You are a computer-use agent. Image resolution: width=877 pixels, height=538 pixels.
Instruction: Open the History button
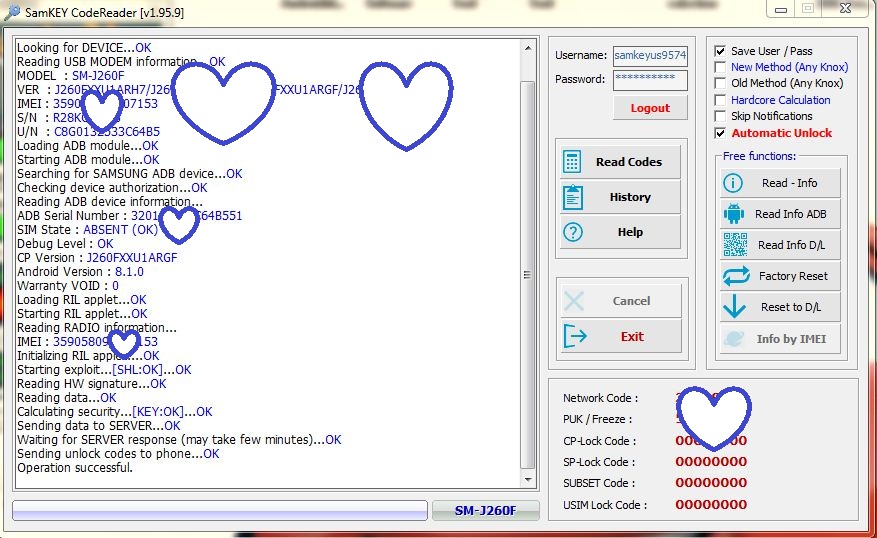[x=620, y=197]
